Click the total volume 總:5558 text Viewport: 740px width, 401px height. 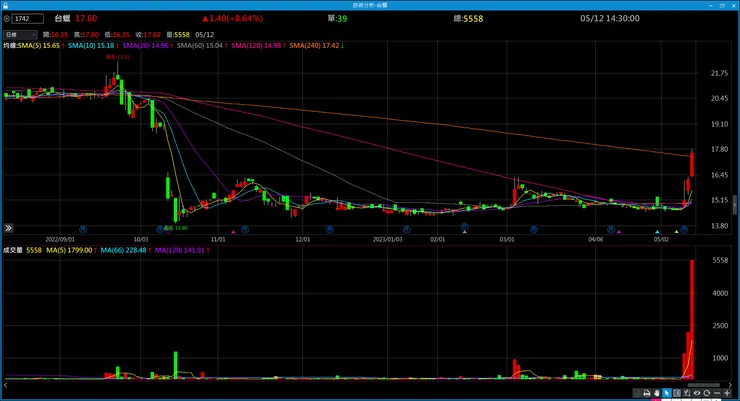(x=468, y=18)
